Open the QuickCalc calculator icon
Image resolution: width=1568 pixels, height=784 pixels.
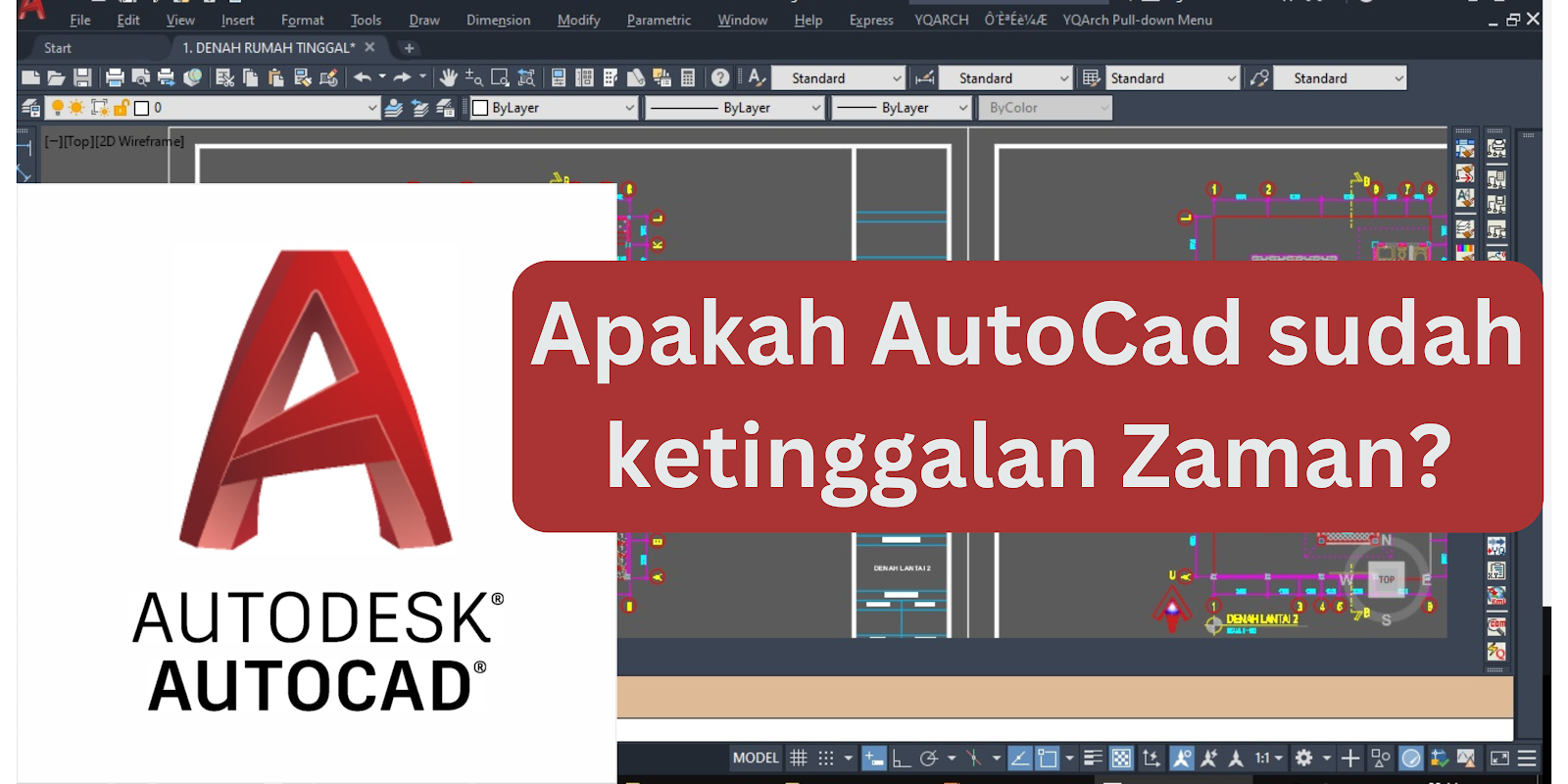[x=688, y=77]
